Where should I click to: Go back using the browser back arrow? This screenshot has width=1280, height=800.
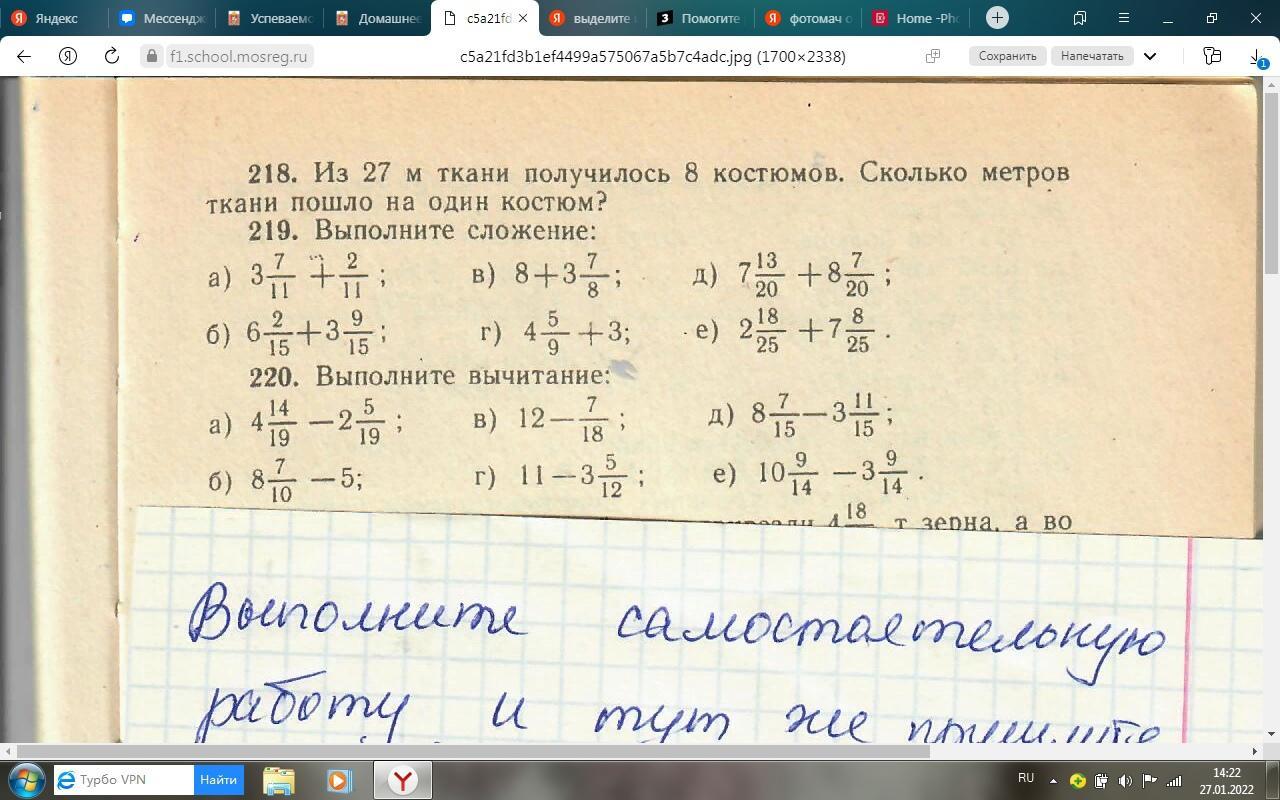(x=24, y=56)
